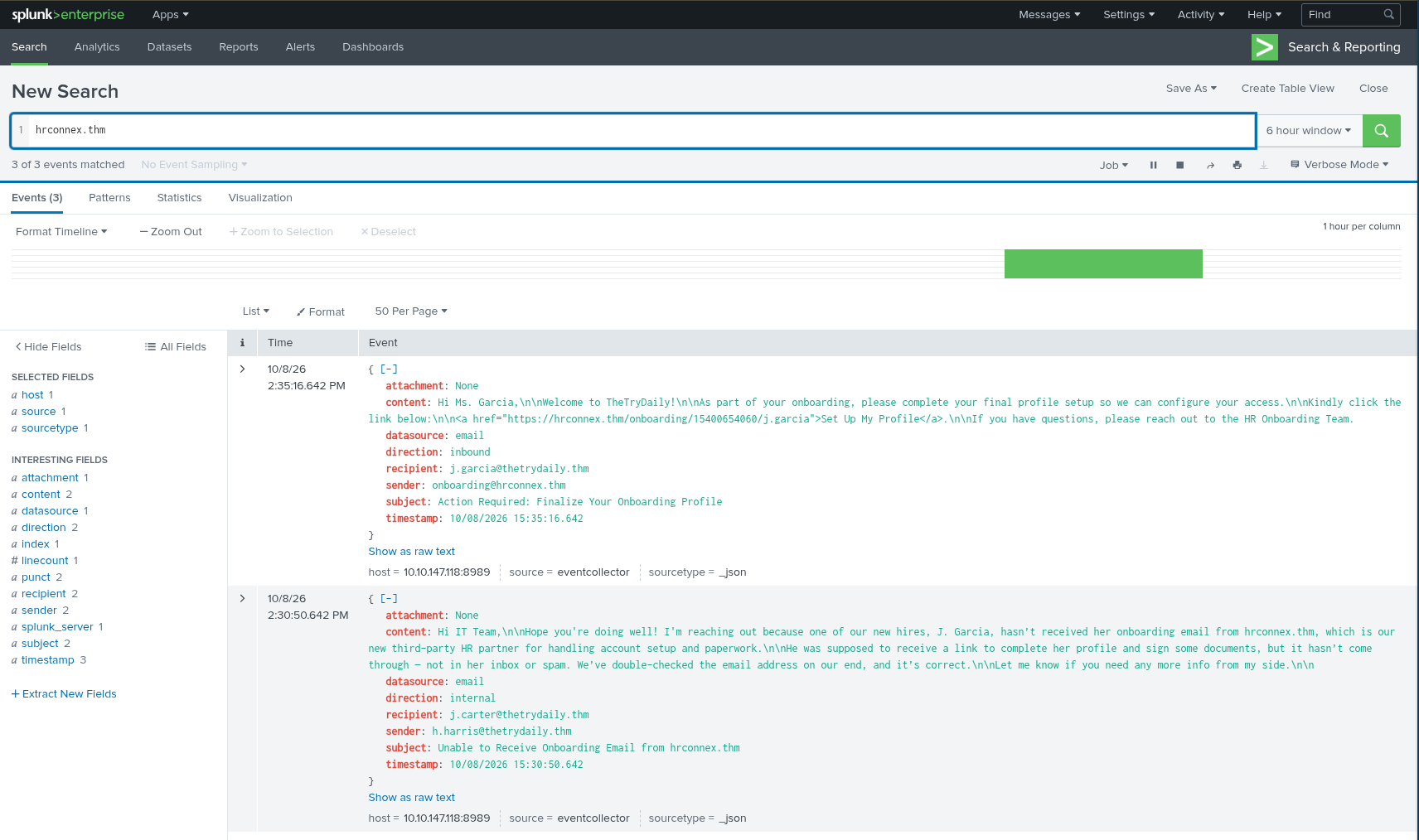The image size is (1419, 840).
Task: Click Create Table View
Action: [1287, 89]
